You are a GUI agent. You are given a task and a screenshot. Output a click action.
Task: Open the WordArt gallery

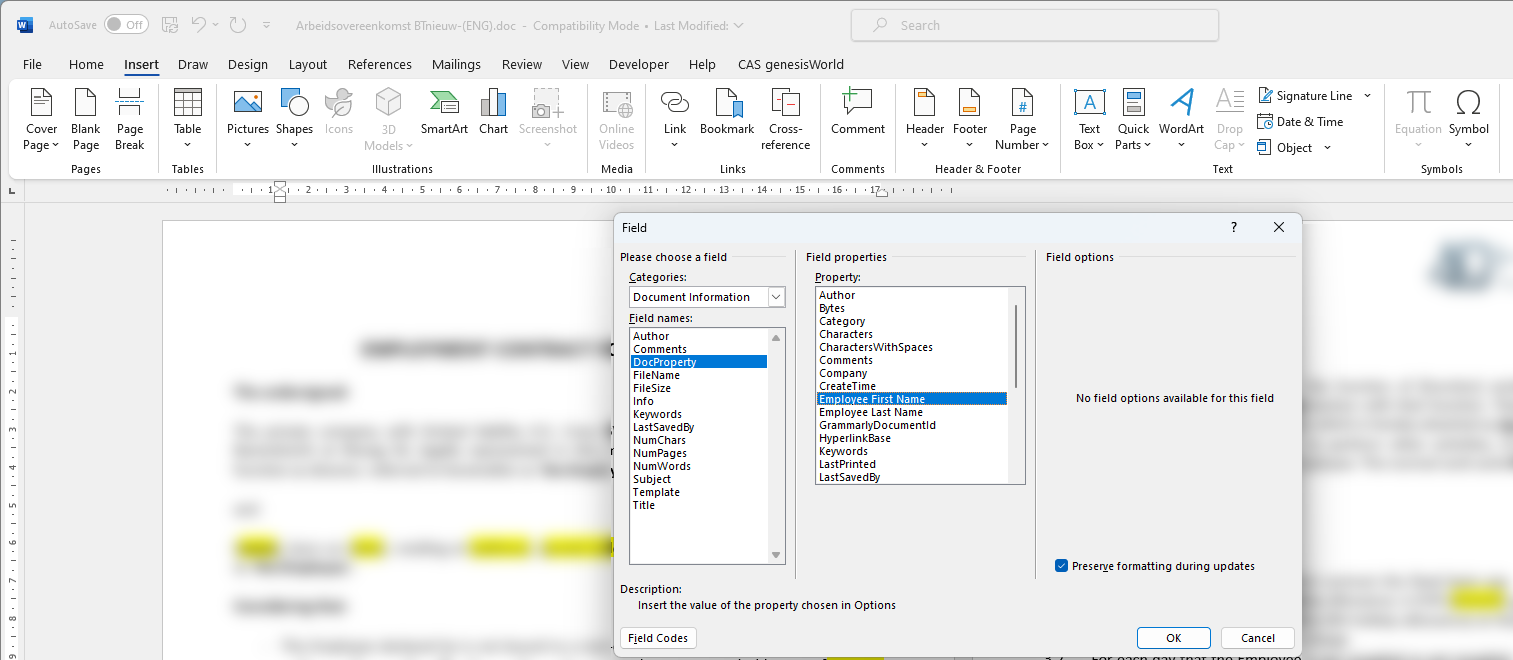click(1182, 118)
